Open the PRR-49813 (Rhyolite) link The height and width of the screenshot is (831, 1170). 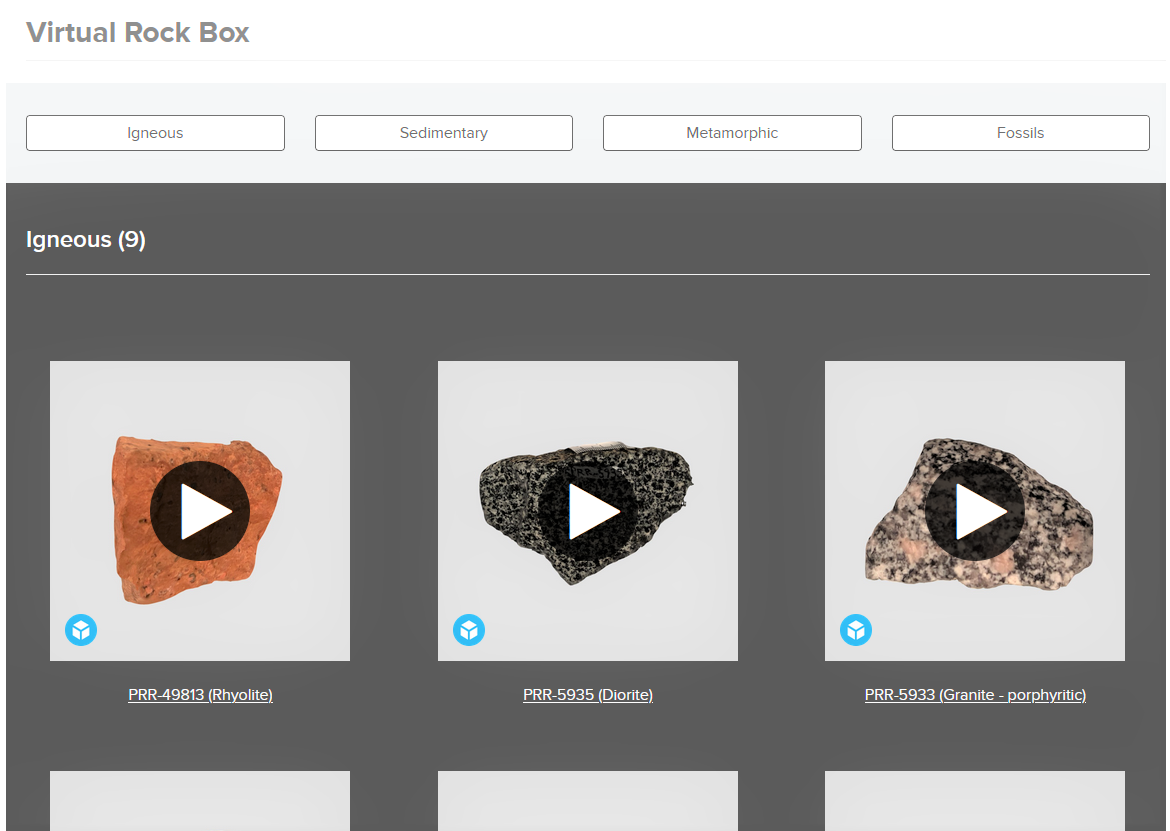coord(200,694)
